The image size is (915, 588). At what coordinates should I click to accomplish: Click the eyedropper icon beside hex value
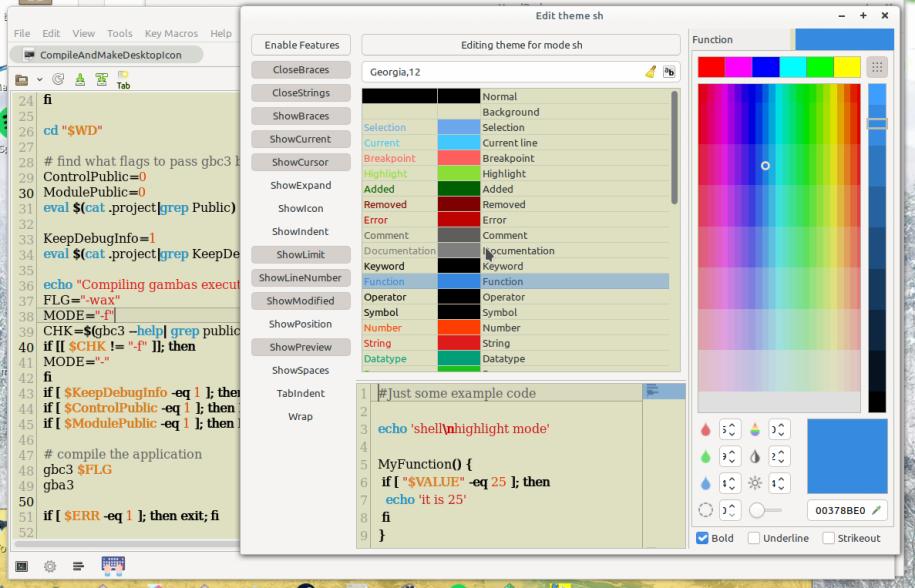pos(877,510)
